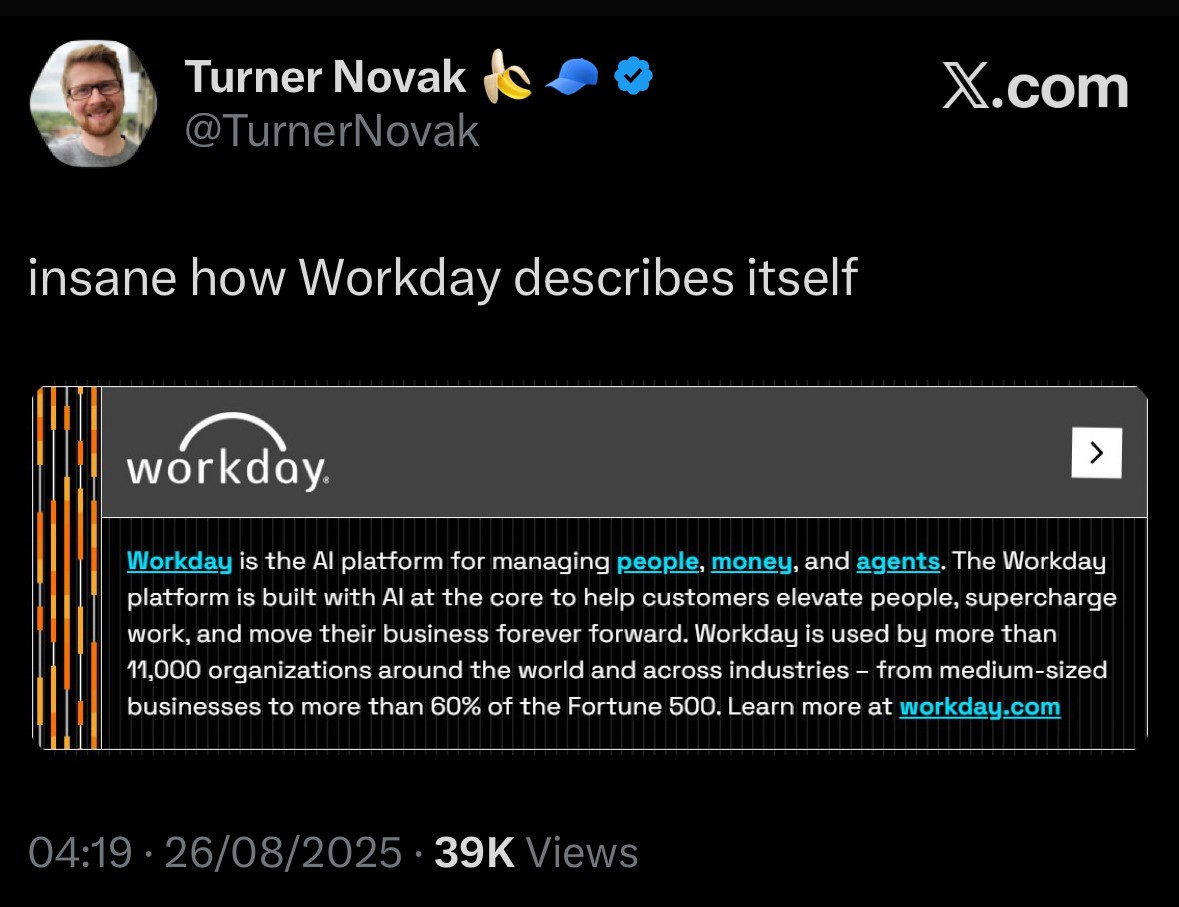Open the "money" hyperlink

pyautogui.click(x=751, y=561)
